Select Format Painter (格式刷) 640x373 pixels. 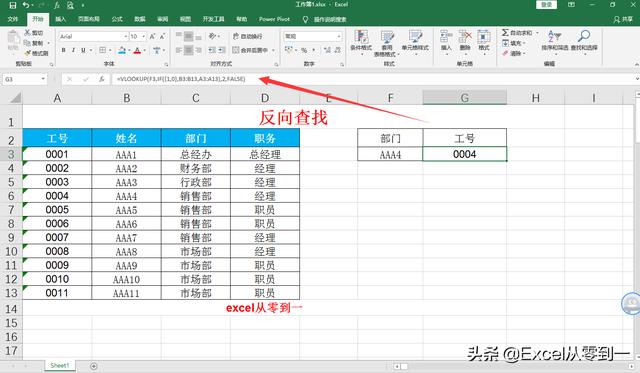pyautogui.click(x=36, y=53)
